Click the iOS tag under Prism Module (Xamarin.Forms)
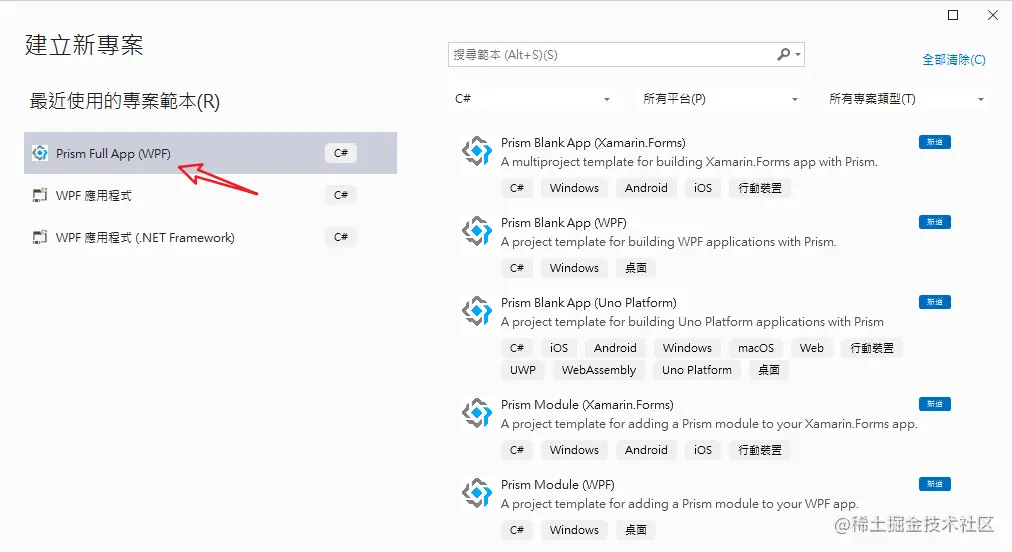This screenshot has height=552, width=1012. [x=703, y=450]
